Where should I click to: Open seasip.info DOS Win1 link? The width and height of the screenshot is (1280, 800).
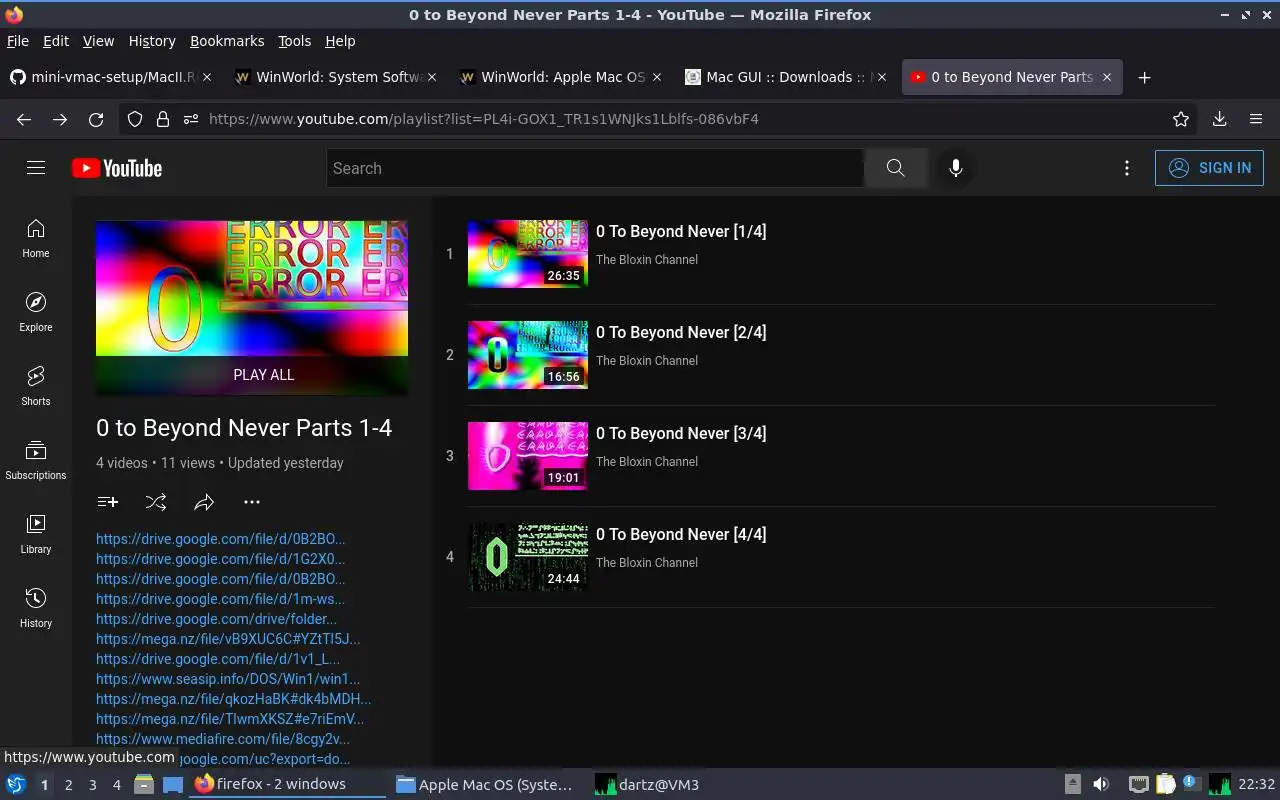tap(228, 679)
